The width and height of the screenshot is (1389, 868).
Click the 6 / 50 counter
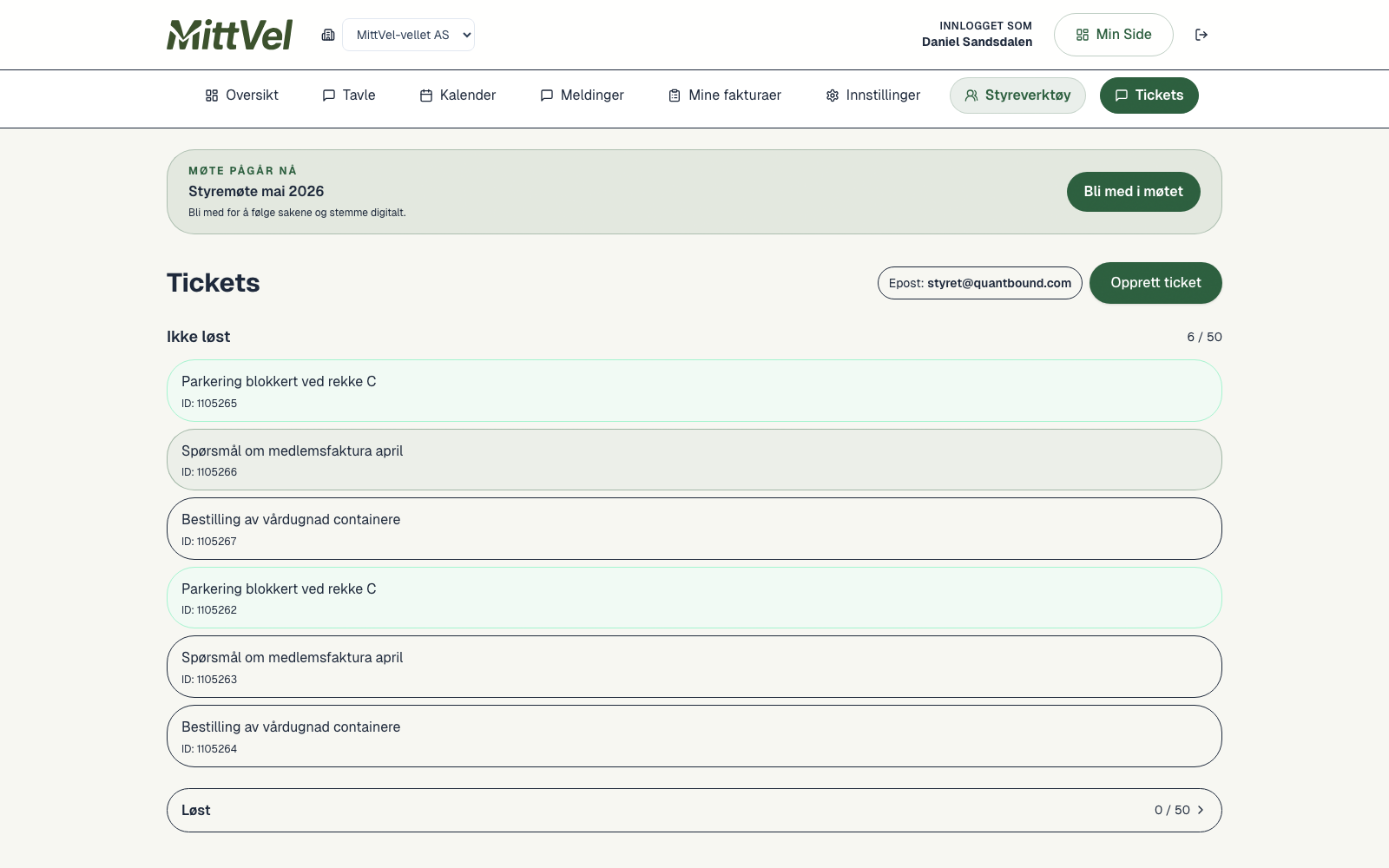tap(1204, 337)
